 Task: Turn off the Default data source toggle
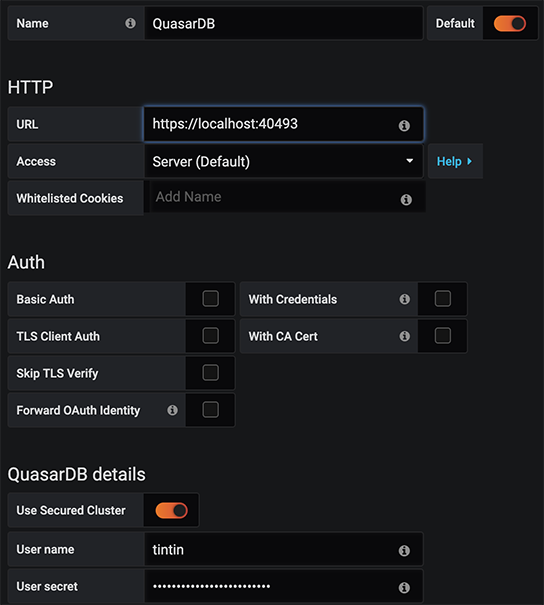[x=510, y=24]
